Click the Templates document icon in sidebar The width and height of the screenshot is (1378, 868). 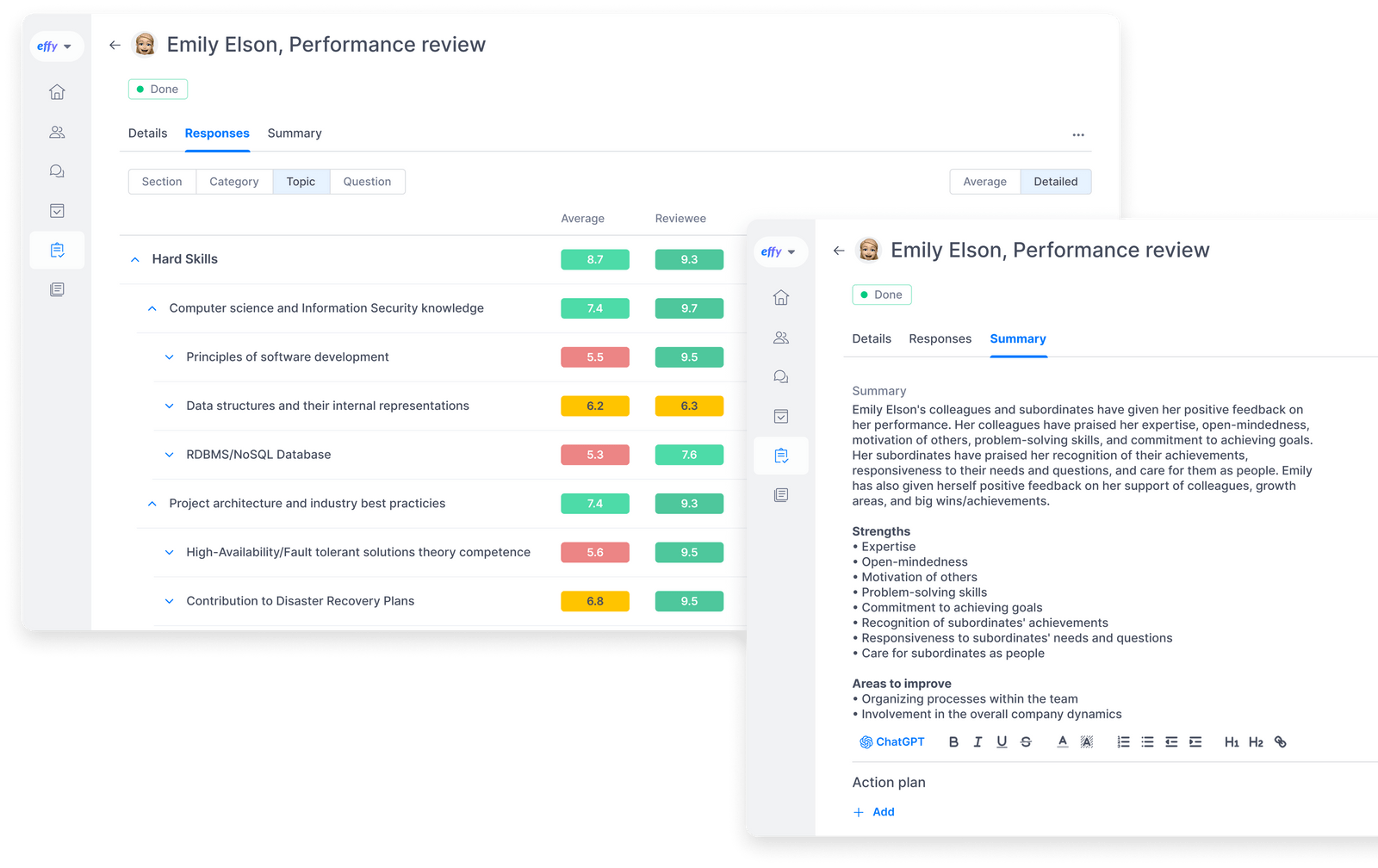coord(57,289)
